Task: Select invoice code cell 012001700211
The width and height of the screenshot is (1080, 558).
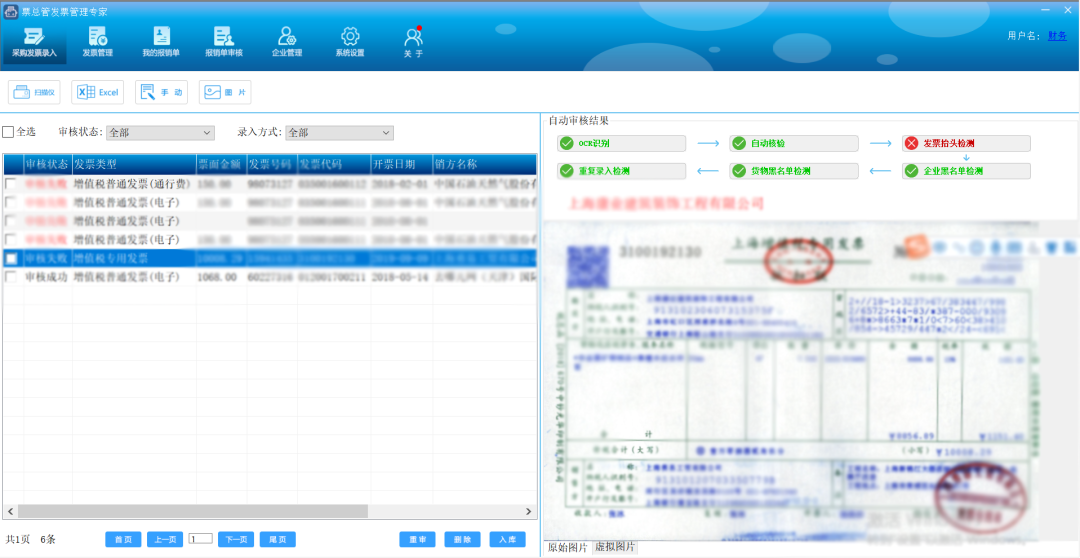Action: pos(334,277)
